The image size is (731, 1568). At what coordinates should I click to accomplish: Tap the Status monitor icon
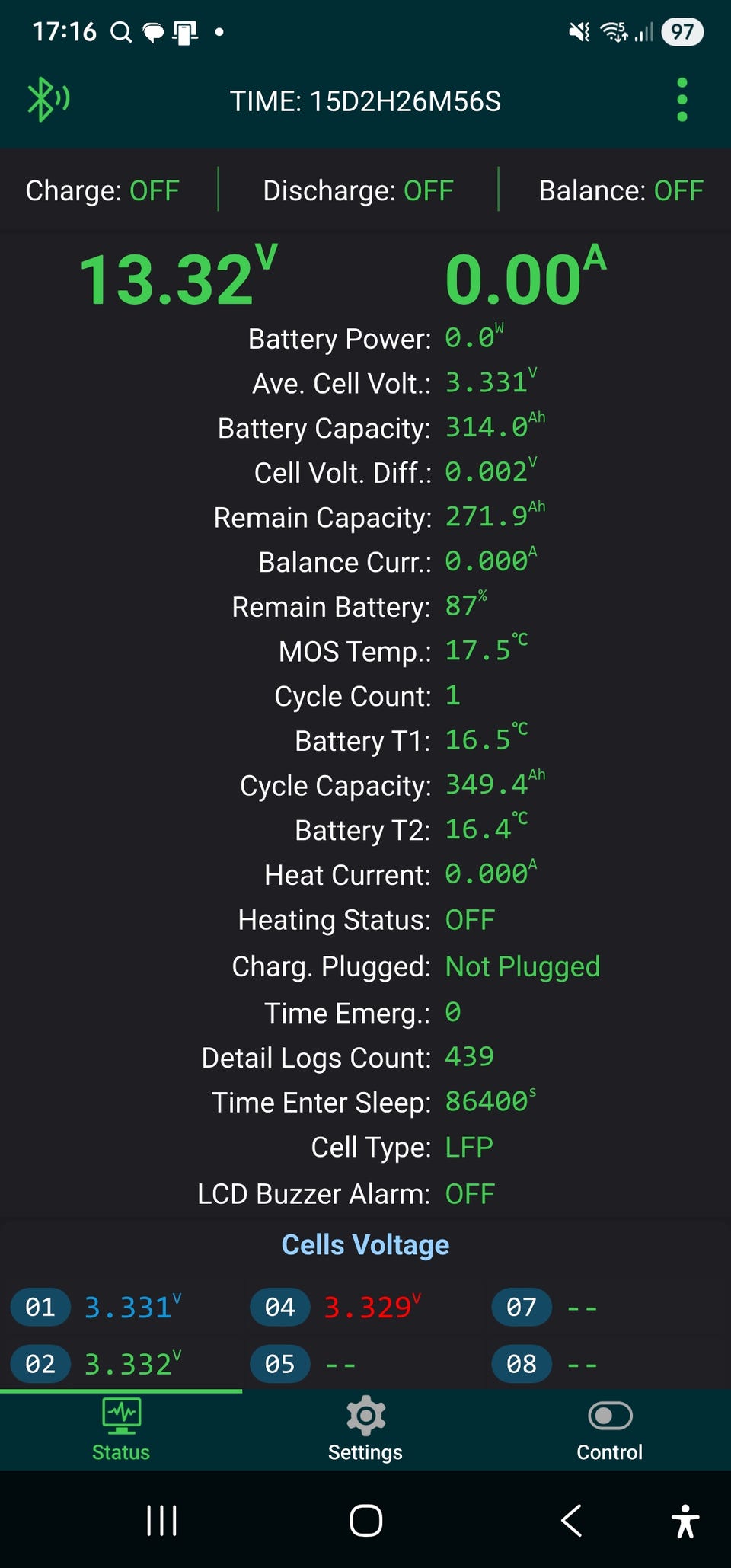(x=121, y=1416)
